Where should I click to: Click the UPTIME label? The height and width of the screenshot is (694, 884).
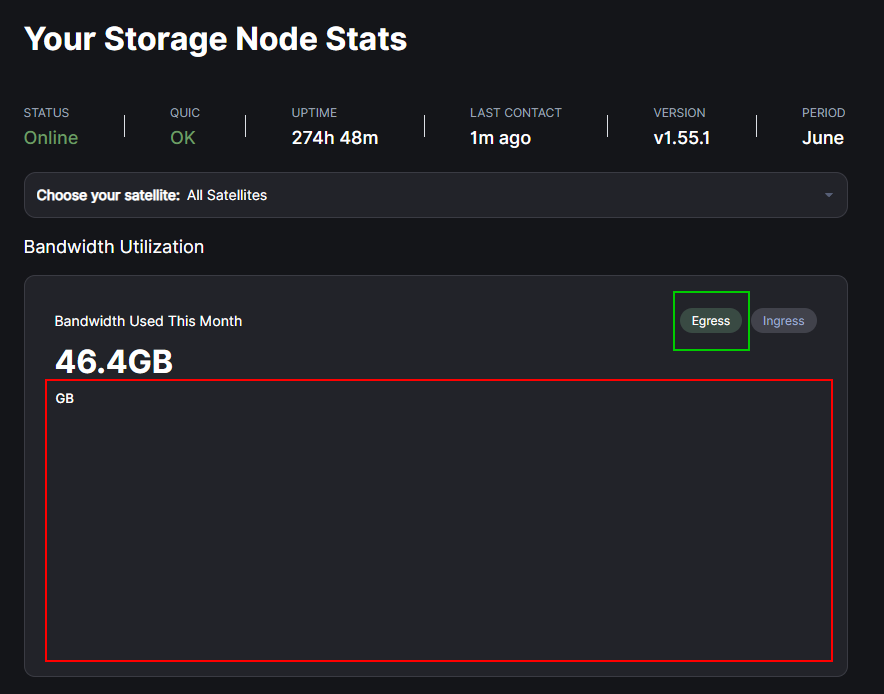coord(314,113)
